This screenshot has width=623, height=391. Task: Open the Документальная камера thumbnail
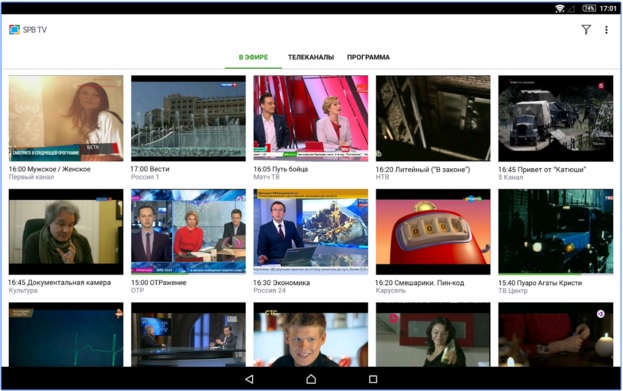pyautogui.click(x=66, y=232)
